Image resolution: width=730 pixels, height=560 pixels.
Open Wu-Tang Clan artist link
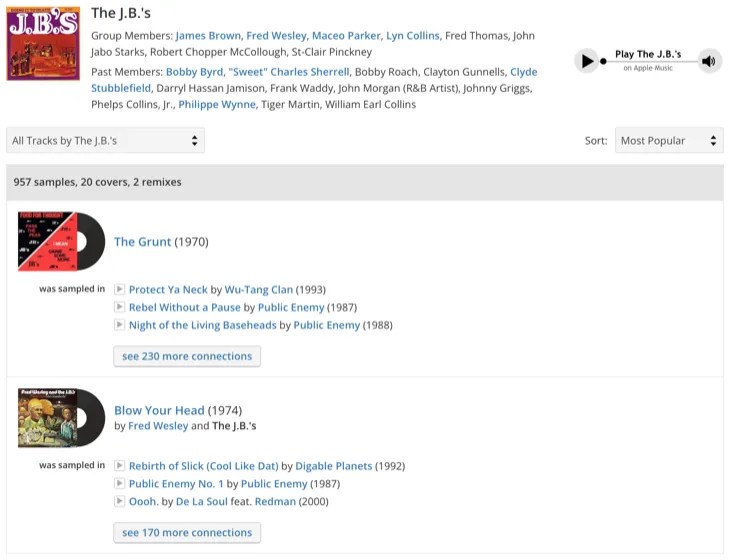point(259,290)
